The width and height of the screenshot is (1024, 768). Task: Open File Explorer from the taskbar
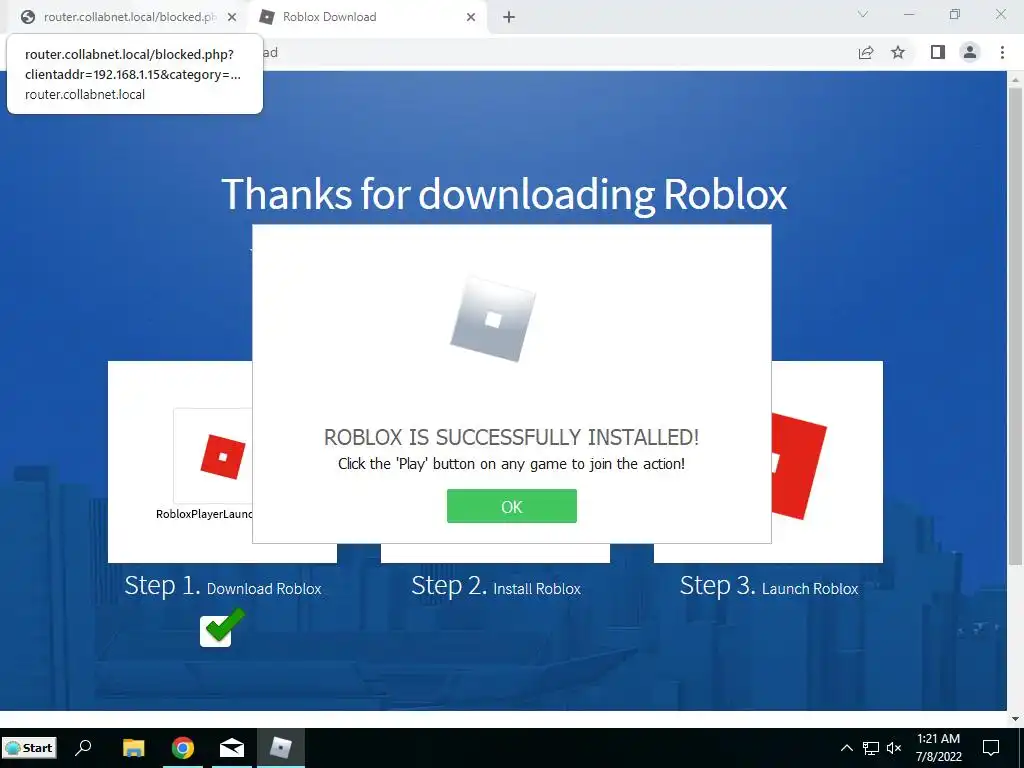coord(133,748)
